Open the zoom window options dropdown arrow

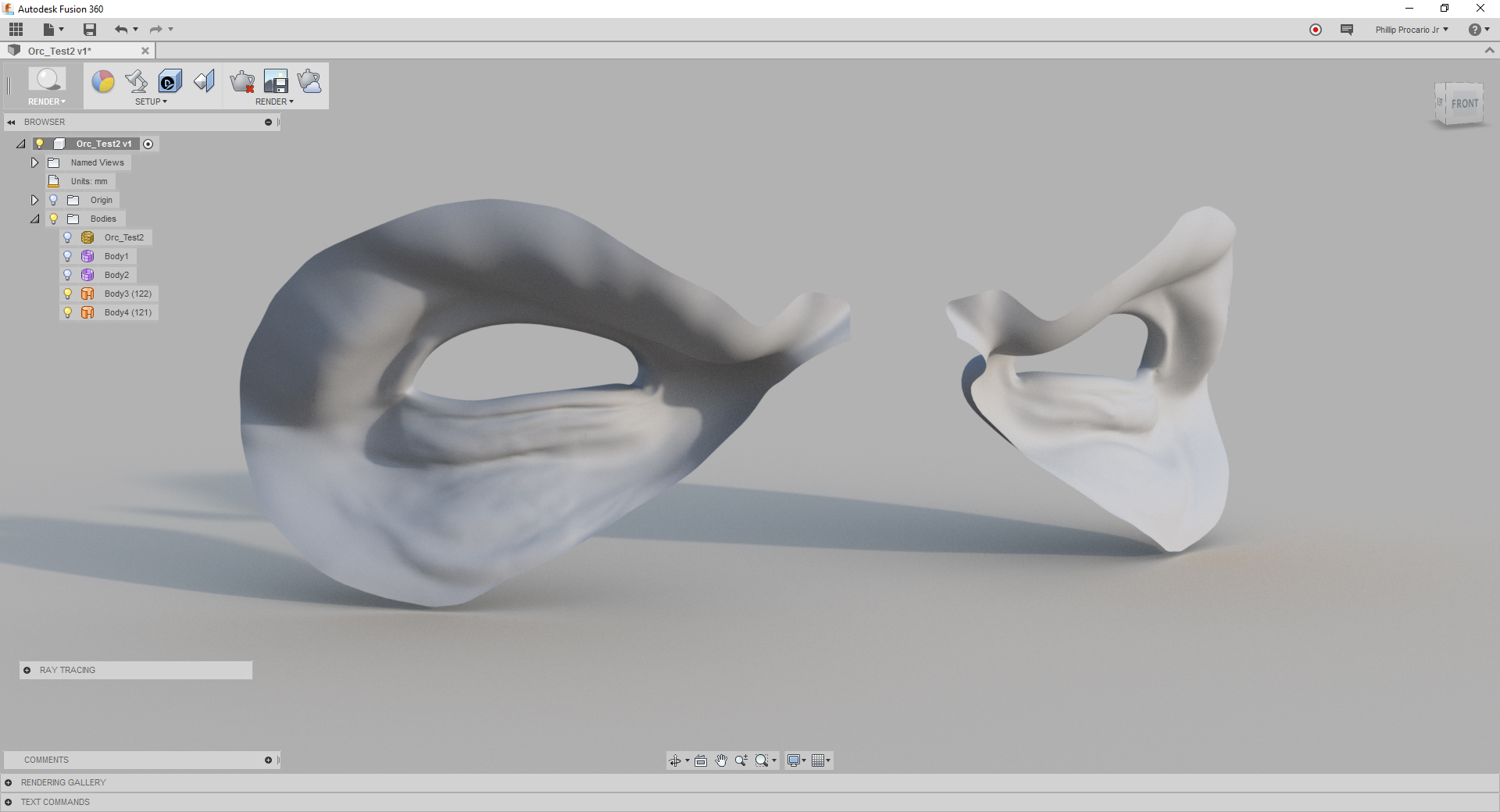click(774, 760)
